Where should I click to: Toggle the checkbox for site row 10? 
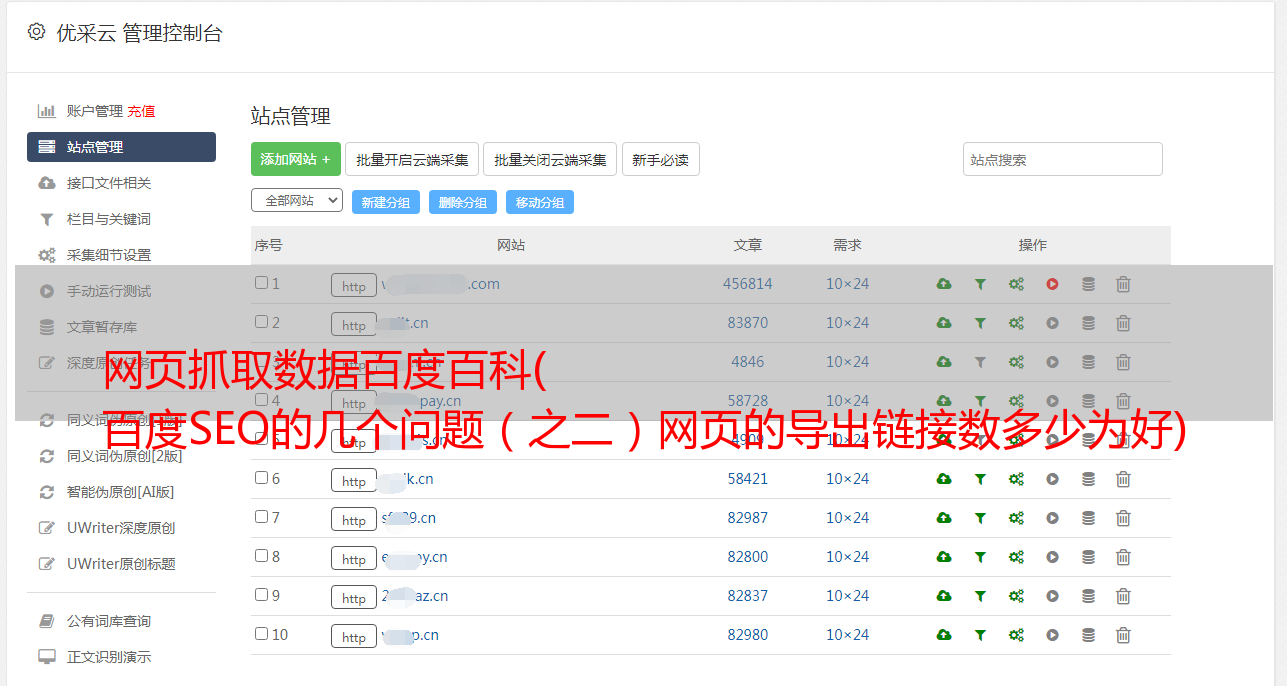coord(261,634)
